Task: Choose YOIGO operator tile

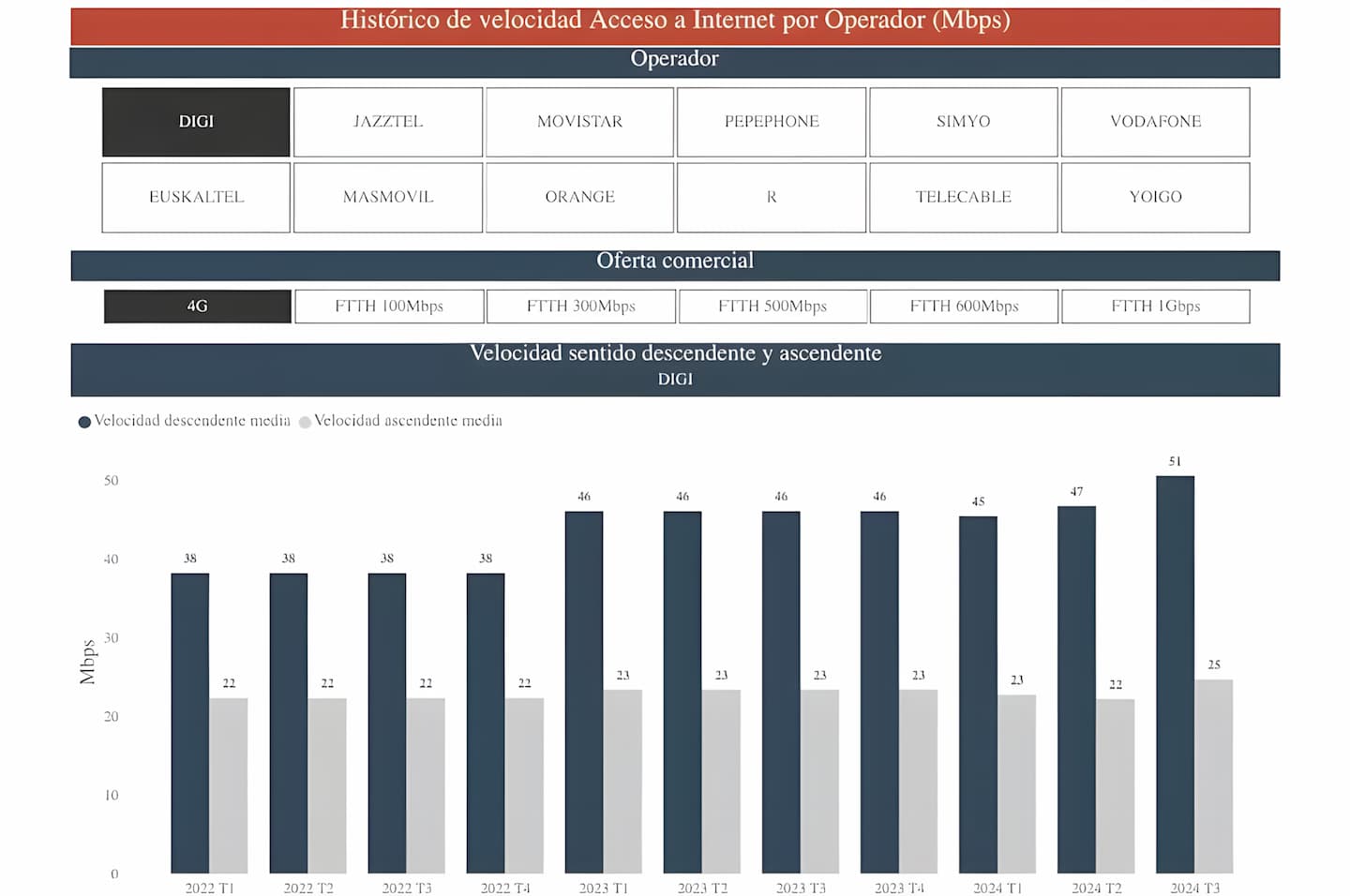Action: [x=1156, y=198]
